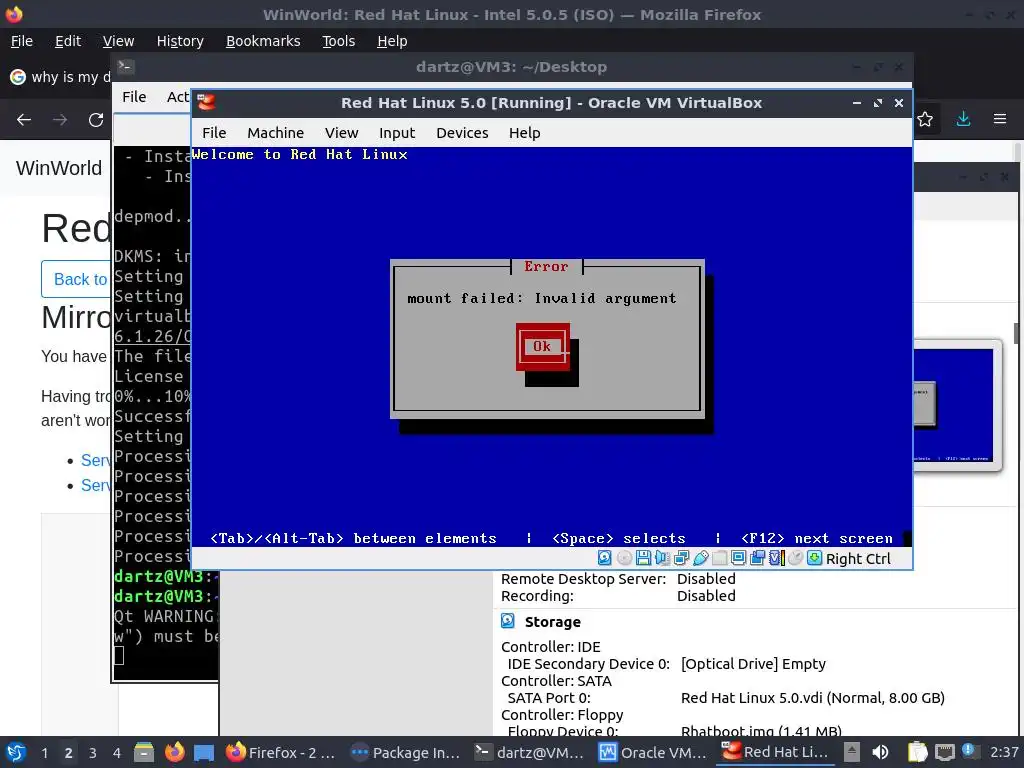Select the 'why is my d...' Firefox tab
Screen dimensions: 1024x768
click(x=60, y=77)
